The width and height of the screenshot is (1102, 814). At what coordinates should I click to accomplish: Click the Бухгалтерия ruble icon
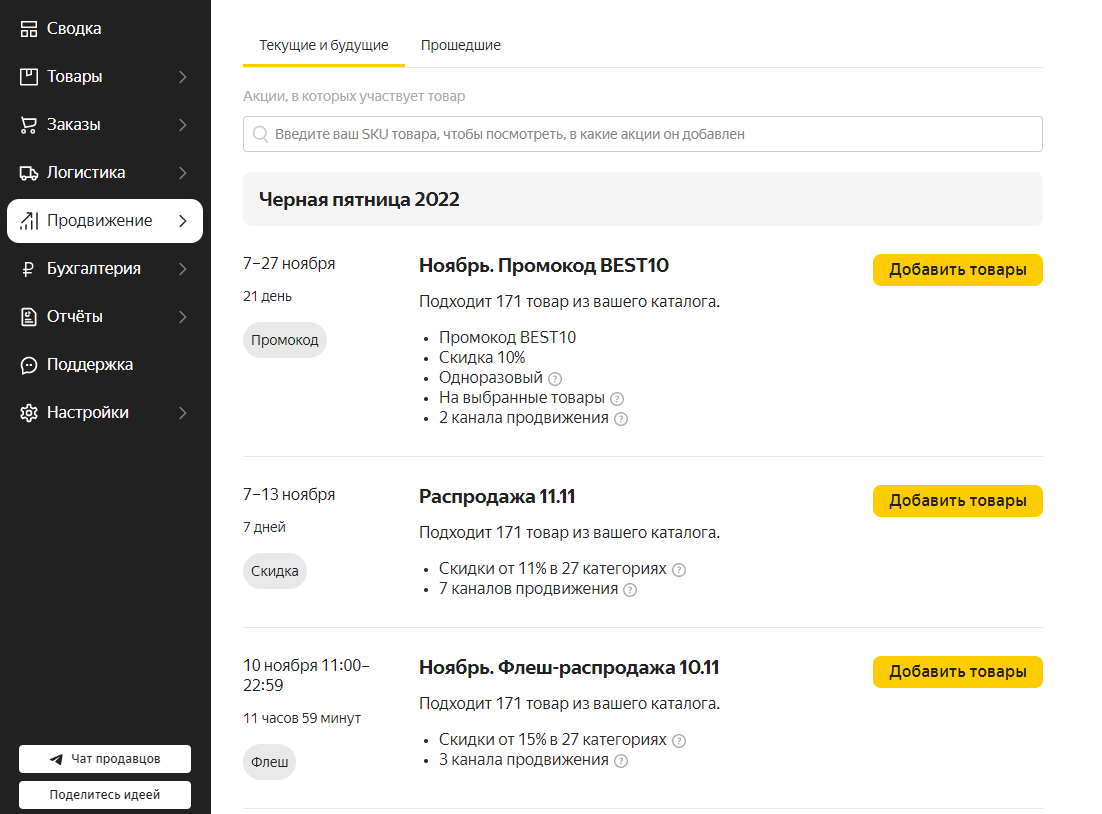[29, 269]
